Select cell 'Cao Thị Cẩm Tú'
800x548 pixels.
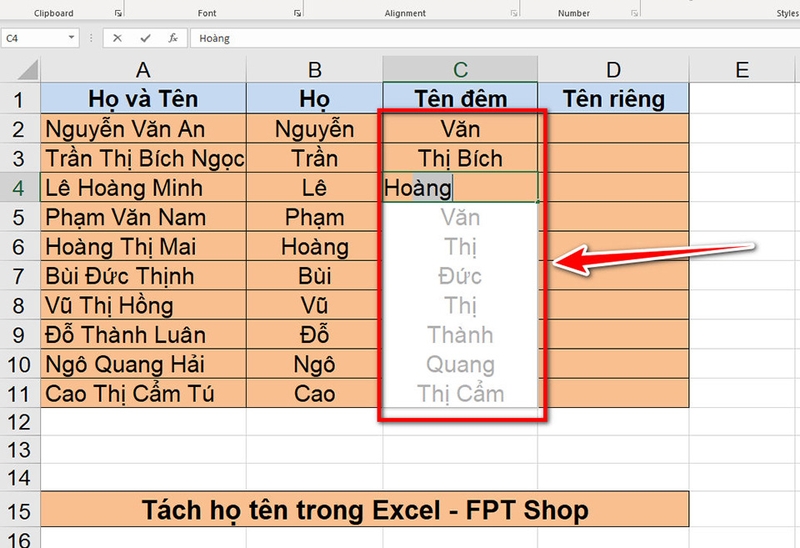tap(143, 393)
